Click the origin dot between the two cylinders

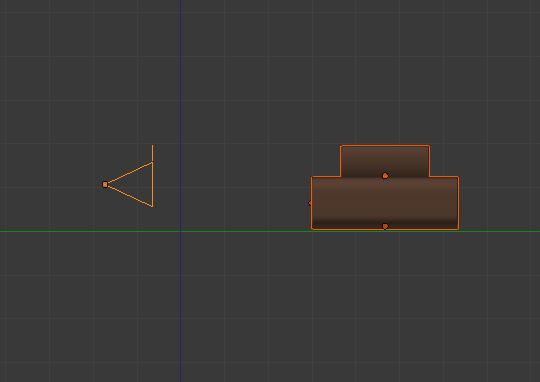(x=385, y=176)
